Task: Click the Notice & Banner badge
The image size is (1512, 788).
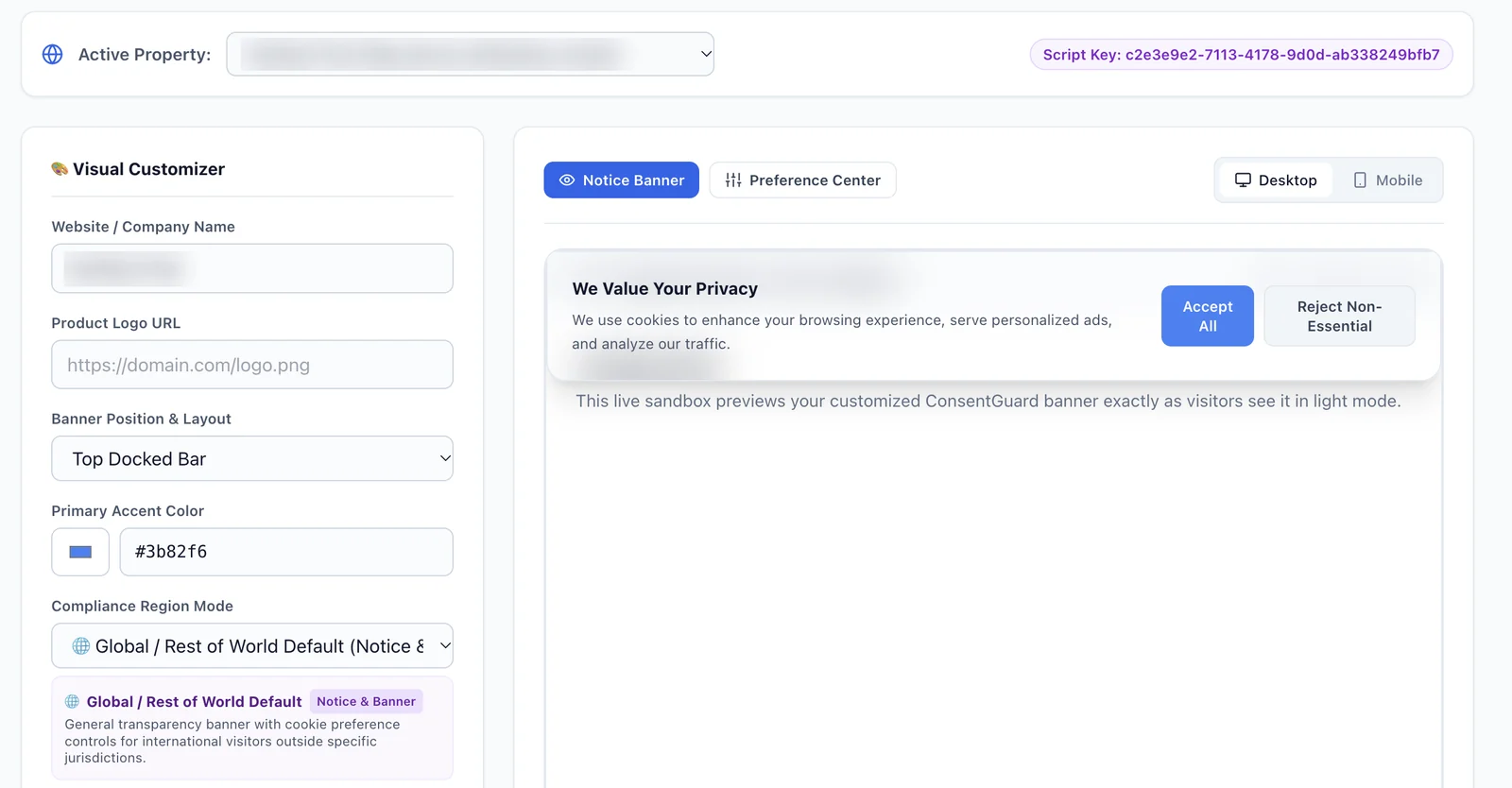Action: 367,702
